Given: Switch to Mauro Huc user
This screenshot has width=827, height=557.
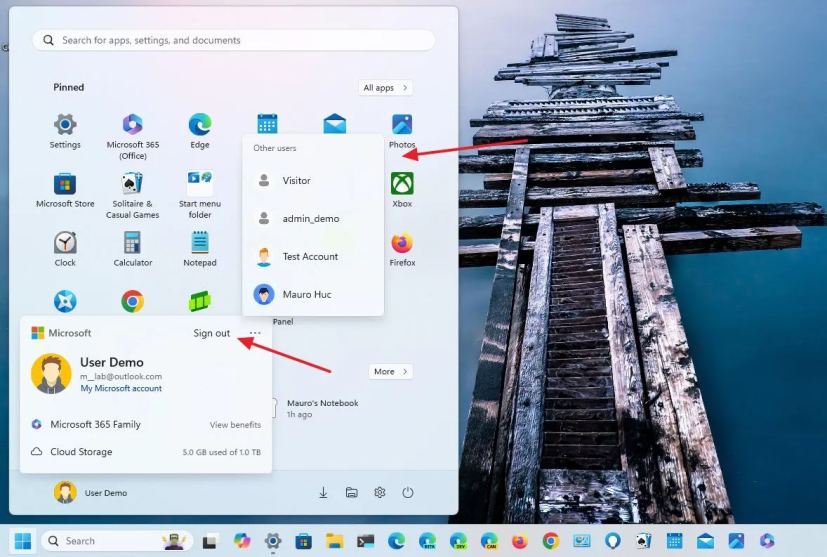Looking at the screenshot, I should click(313, 294).
